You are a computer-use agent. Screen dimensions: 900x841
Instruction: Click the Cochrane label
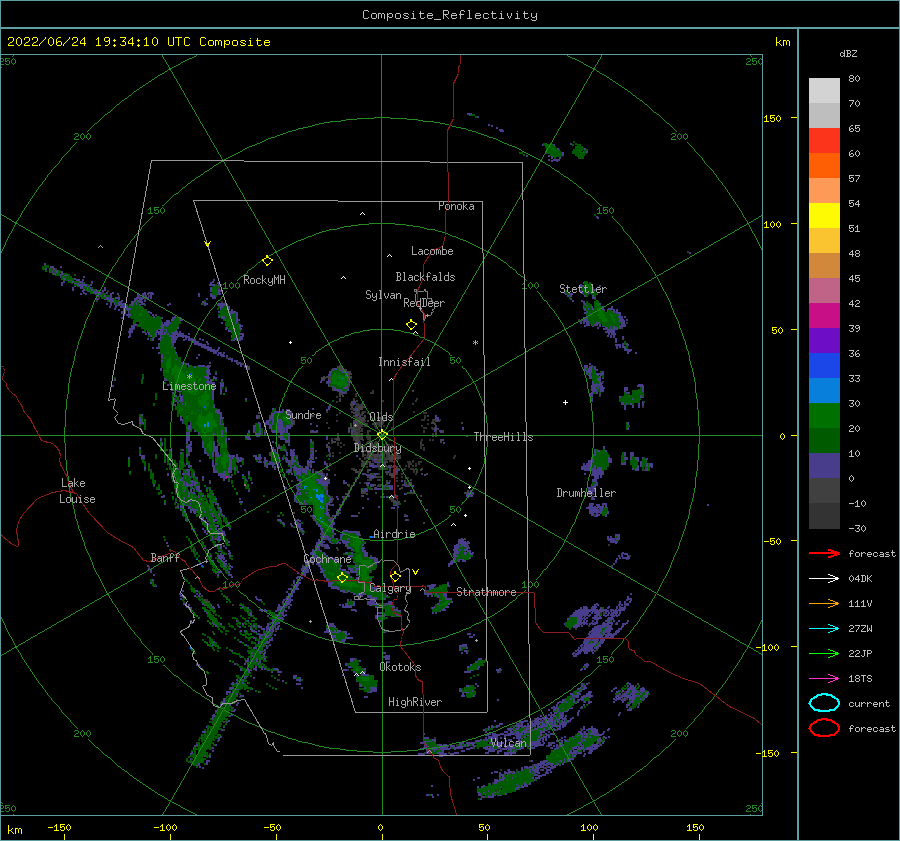coord(327,559)
